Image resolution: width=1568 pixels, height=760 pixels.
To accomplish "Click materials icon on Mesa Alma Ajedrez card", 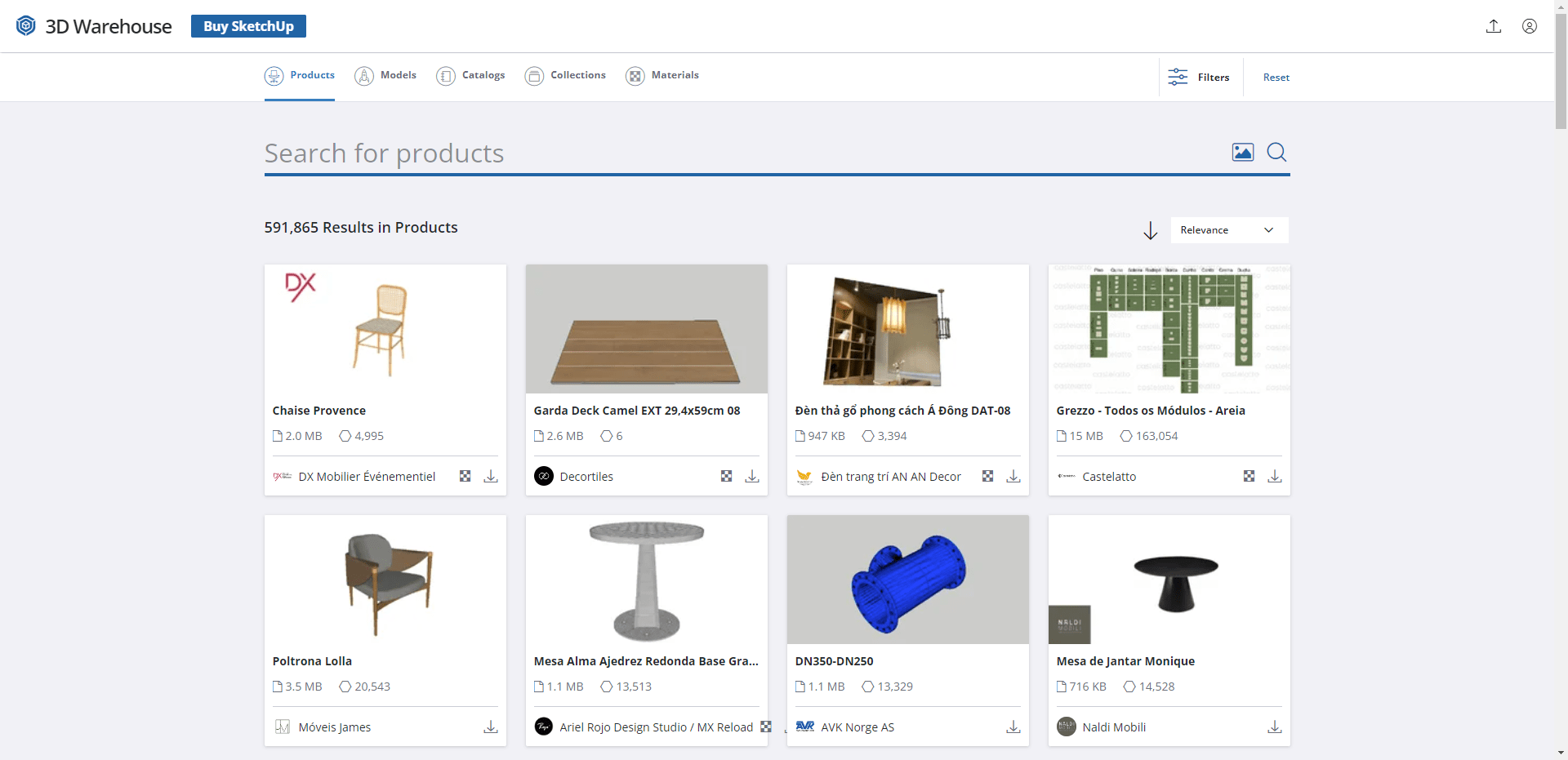I will (765, 727).
